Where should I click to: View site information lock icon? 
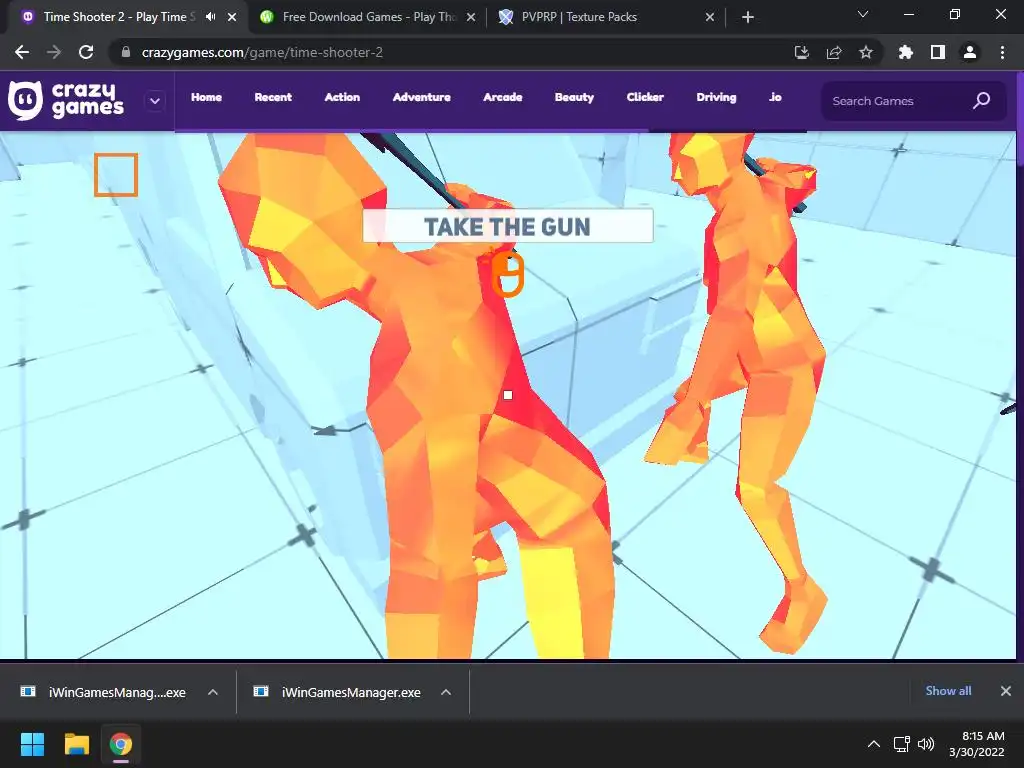(x=126, y=52)
